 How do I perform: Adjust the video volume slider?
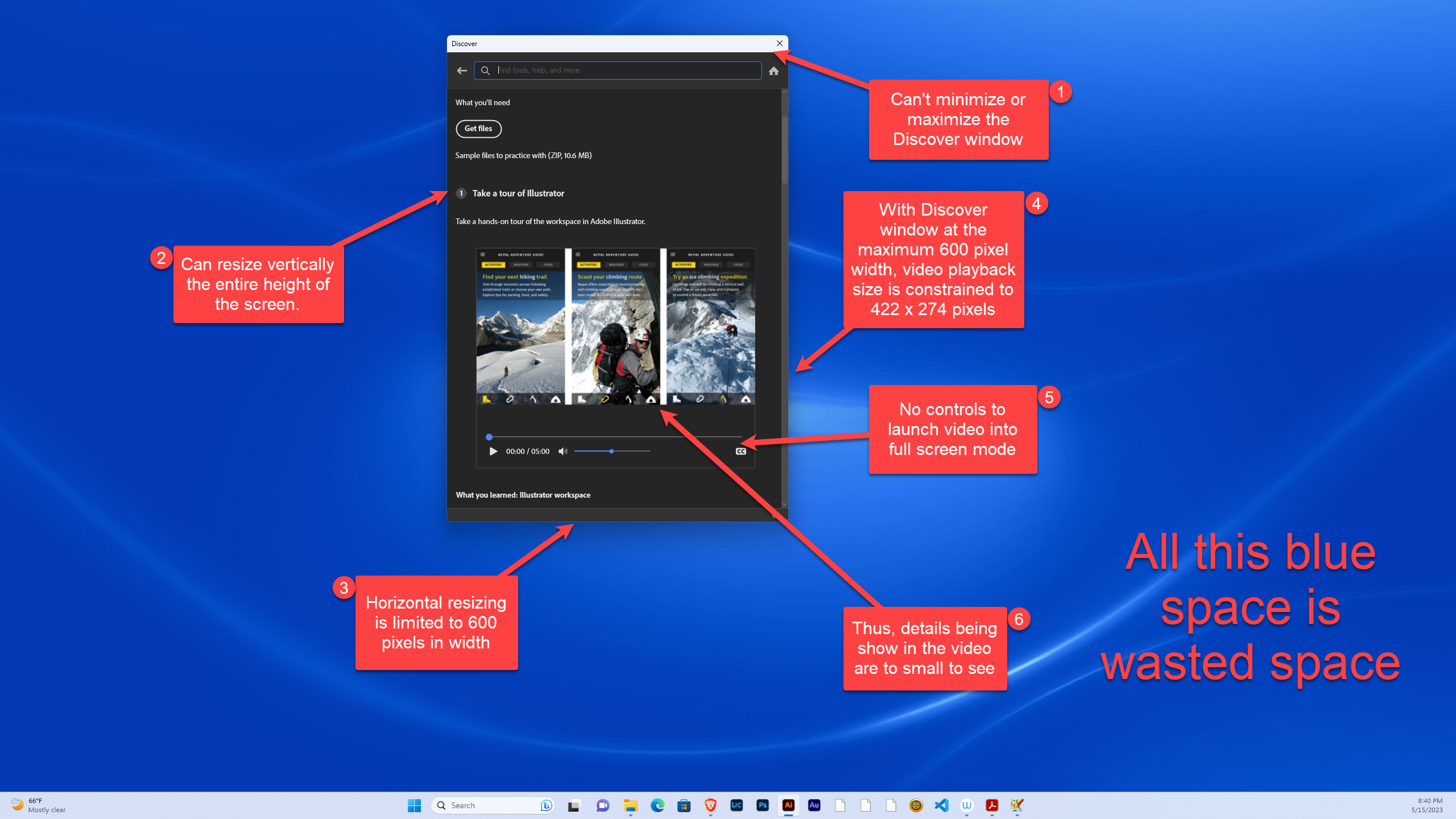[612, 451]
